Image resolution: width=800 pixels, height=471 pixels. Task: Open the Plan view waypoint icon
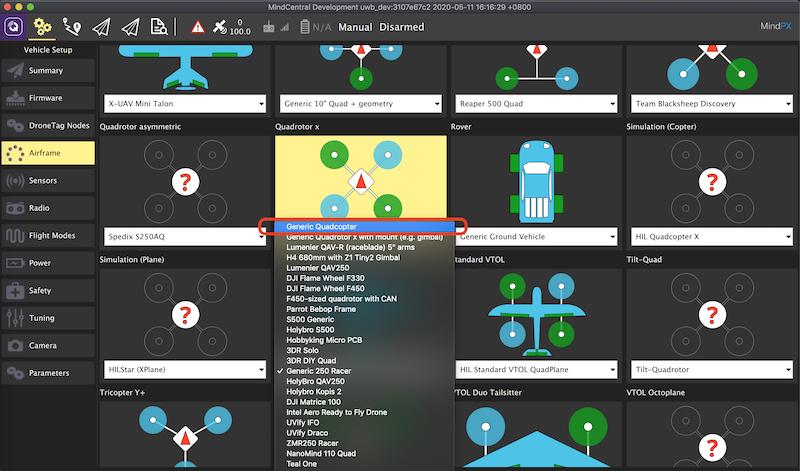(71, 27)
